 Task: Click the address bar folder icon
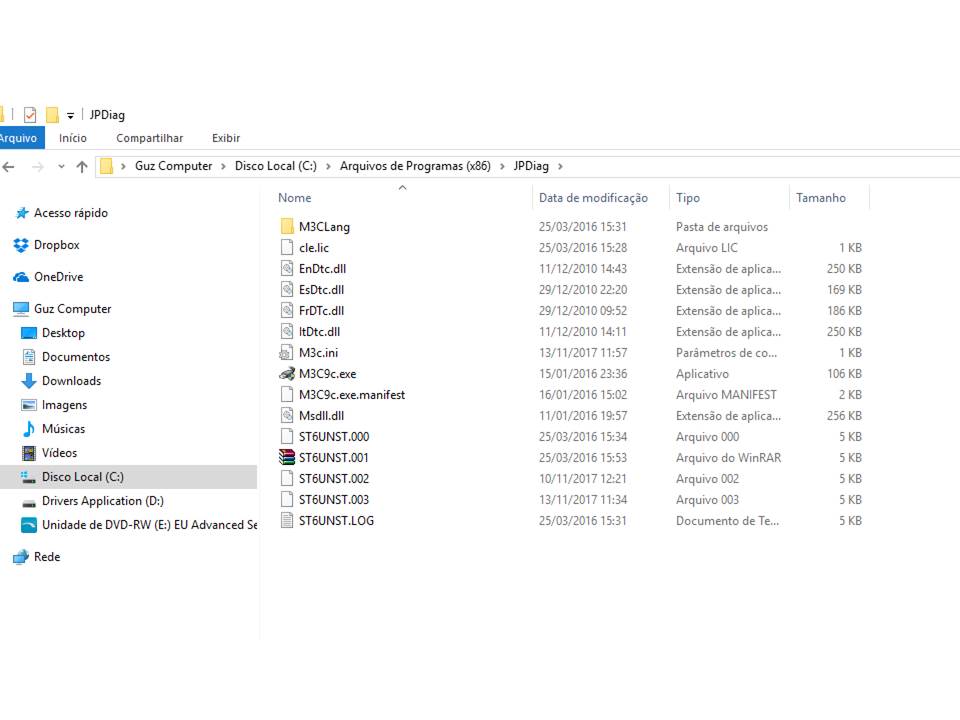click(107, 167)
